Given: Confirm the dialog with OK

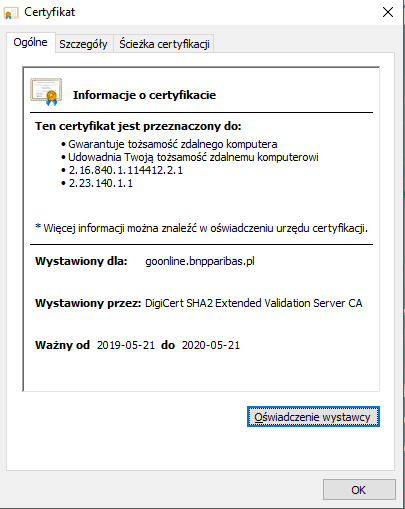Looking at the screenshot, I should click(359, 490).
